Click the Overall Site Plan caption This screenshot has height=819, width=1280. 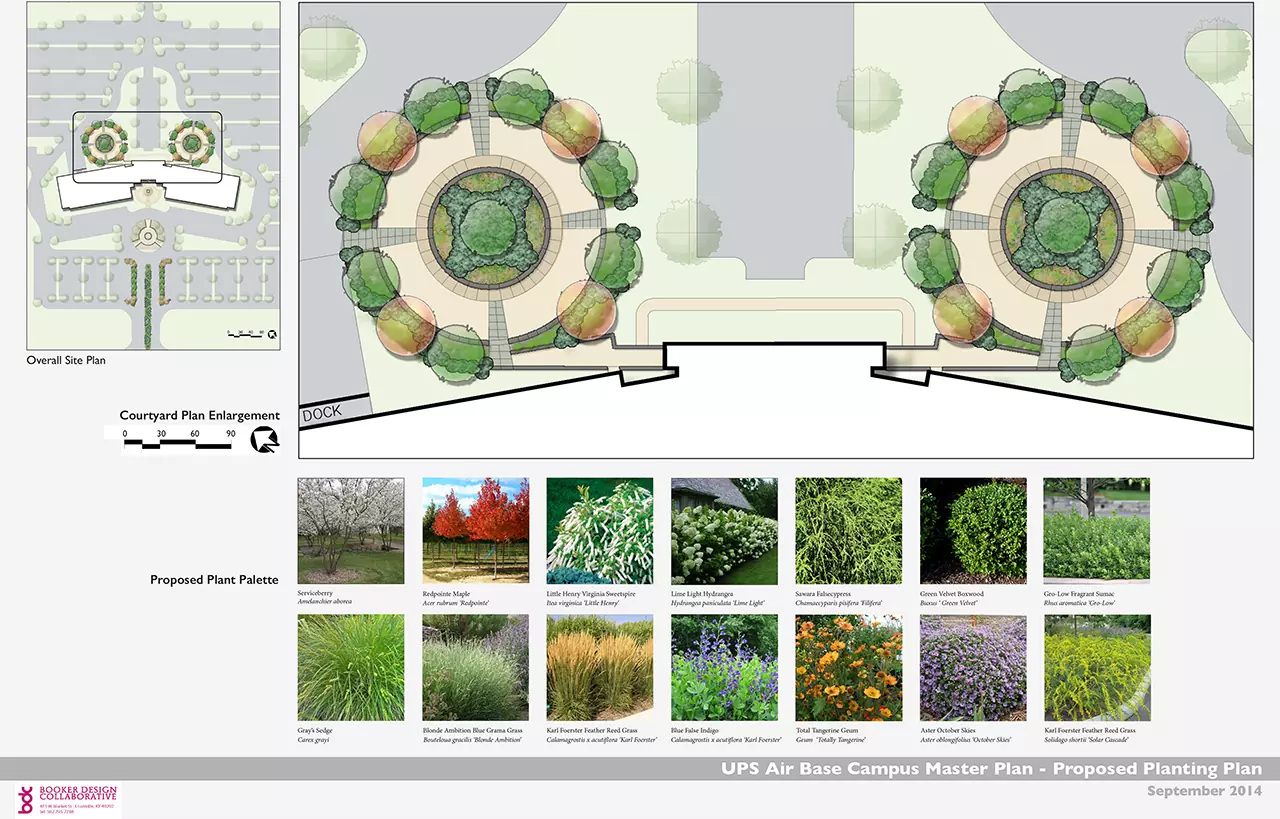click(x=66, y=360)
